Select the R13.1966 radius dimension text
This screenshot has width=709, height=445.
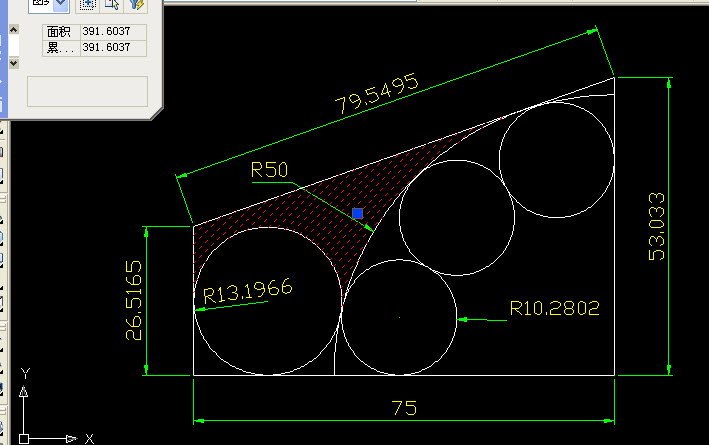pyautogui.click(x=248, y=291)
